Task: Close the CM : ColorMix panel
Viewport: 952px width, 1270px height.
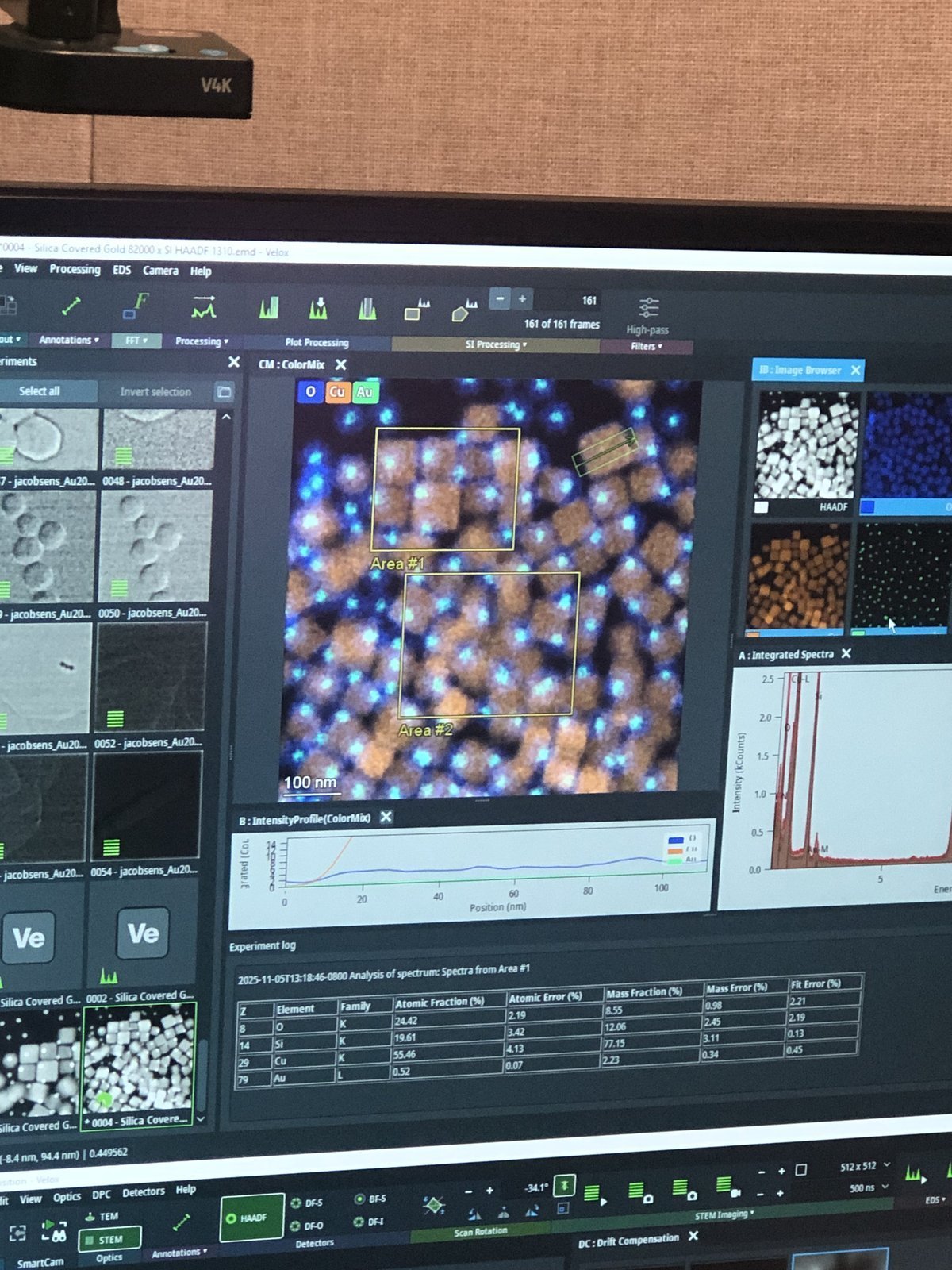Action: coord(341,364)
